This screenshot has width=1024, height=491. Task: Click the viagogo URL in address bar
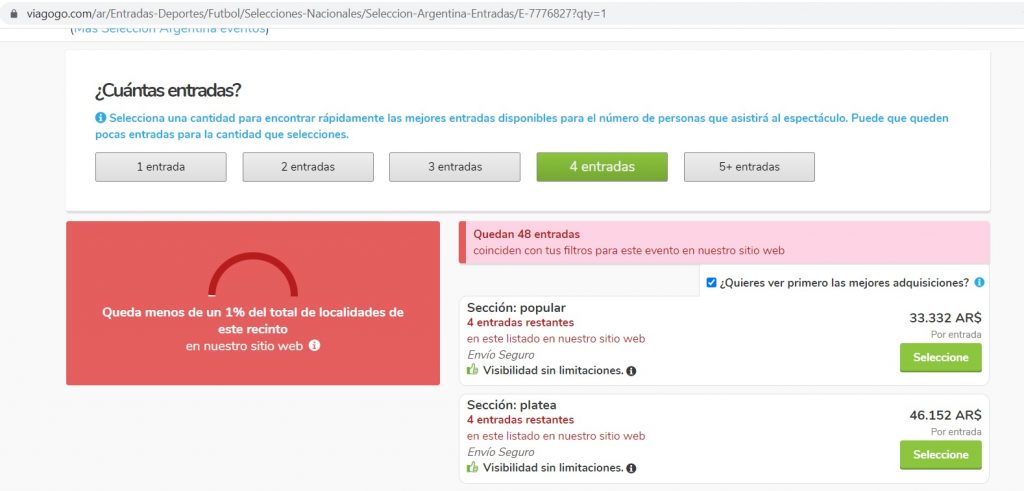pos(310,14)
